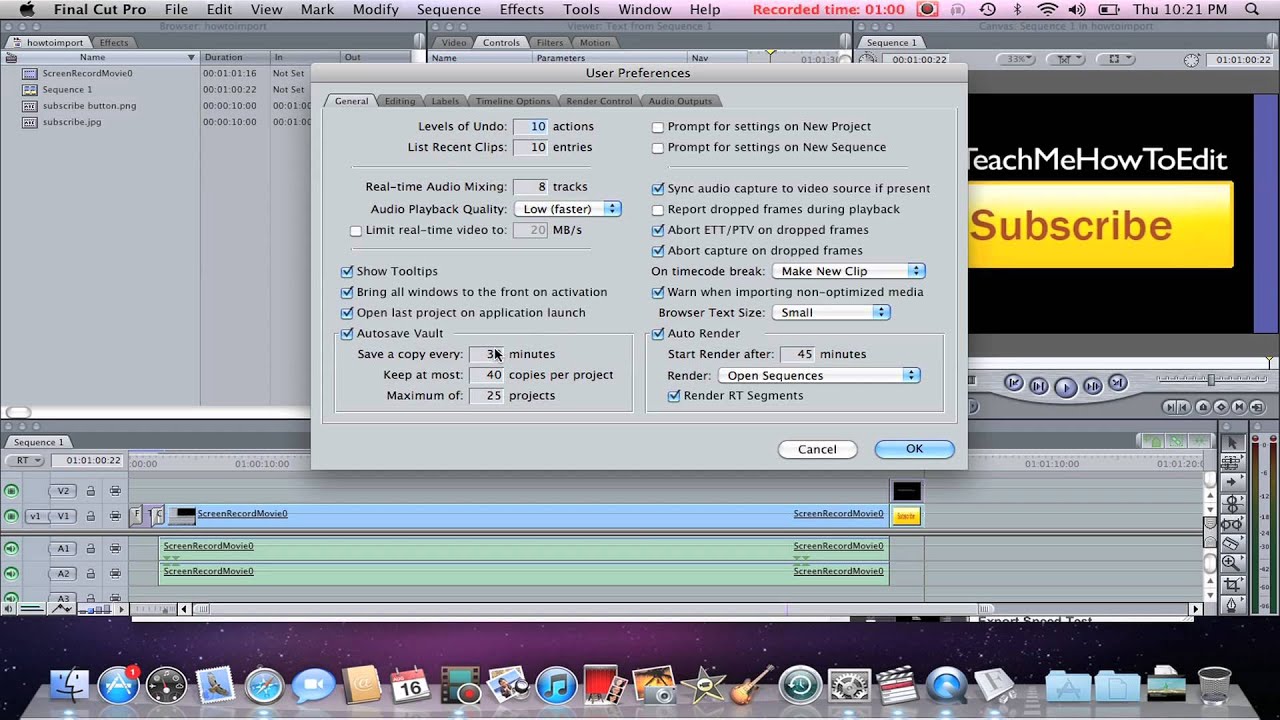Toggle the Autosave Vault checkbox

347,334
